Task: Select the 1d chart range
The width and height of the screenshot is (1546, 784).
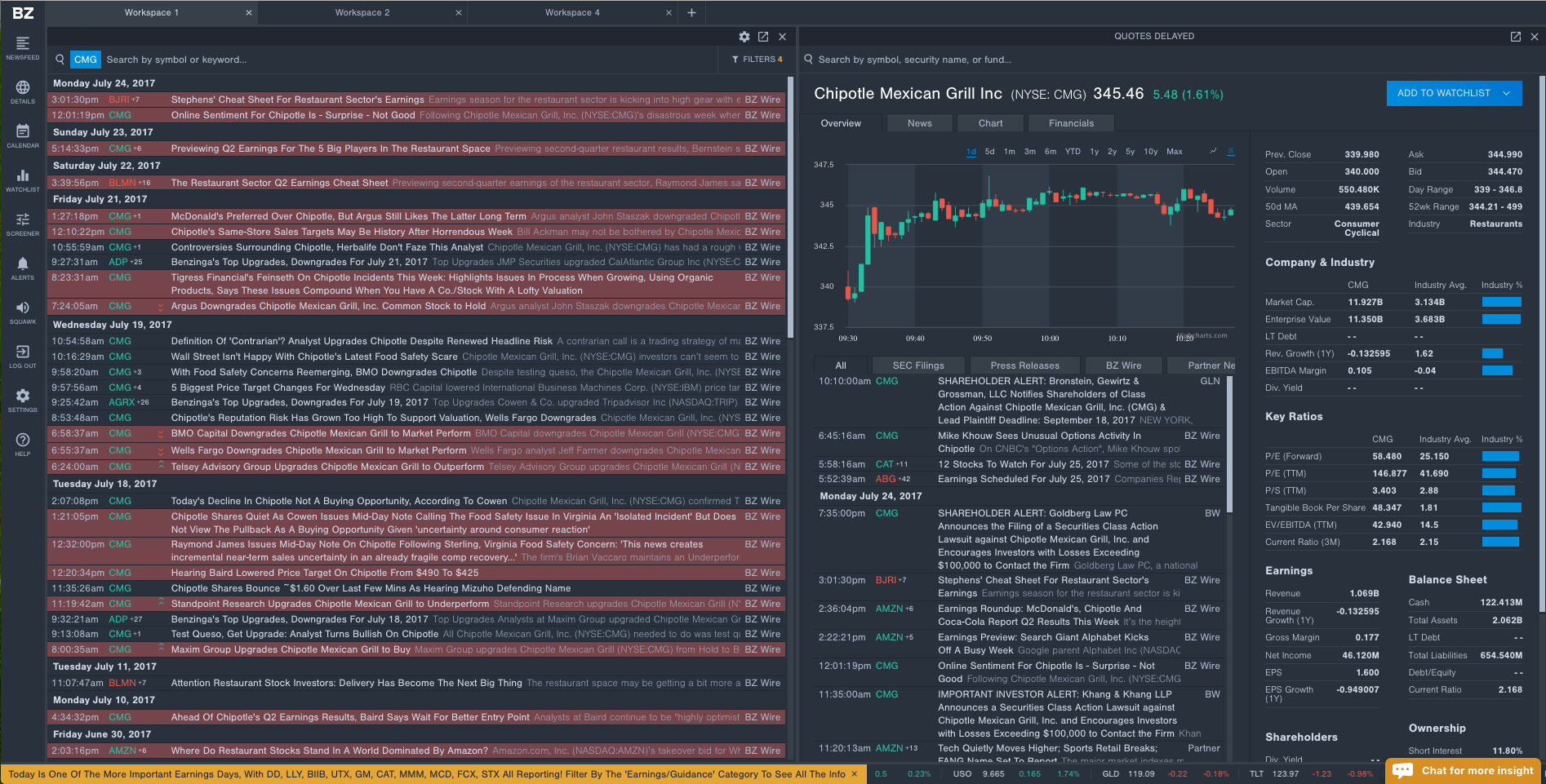Action: [x=971, y=152]
